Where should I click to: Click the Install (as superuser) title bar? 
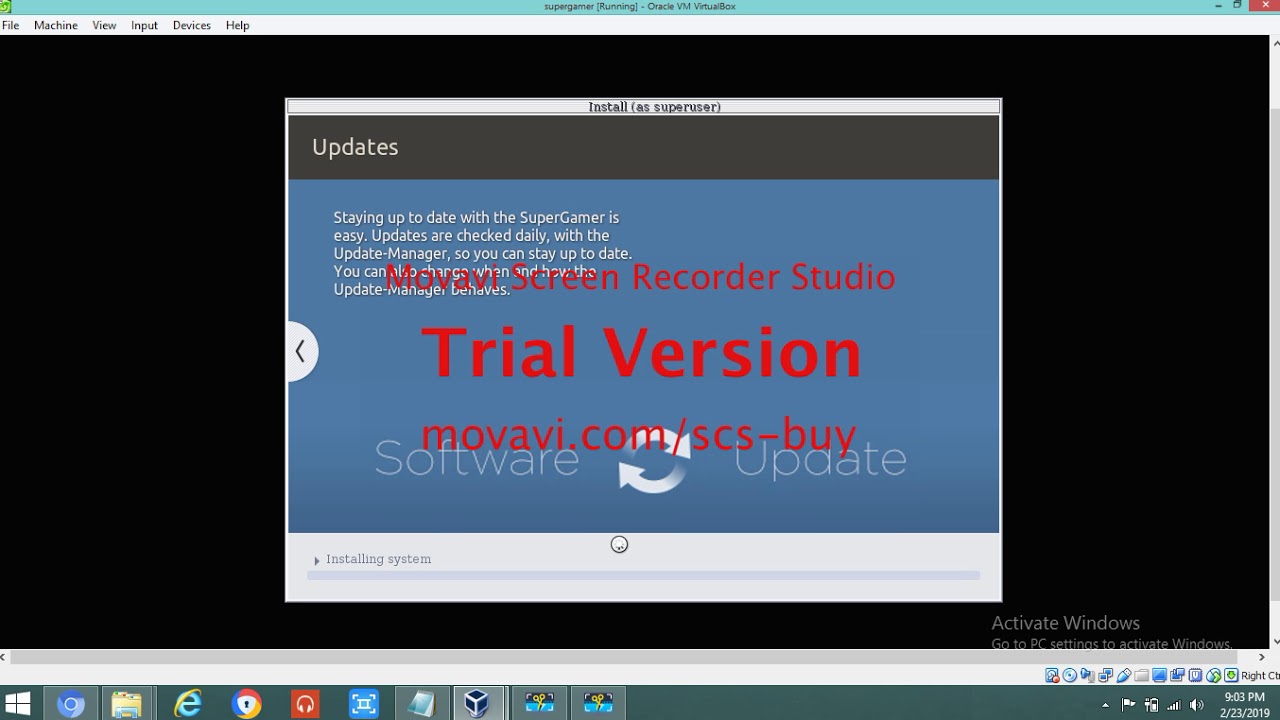[643, 106]
